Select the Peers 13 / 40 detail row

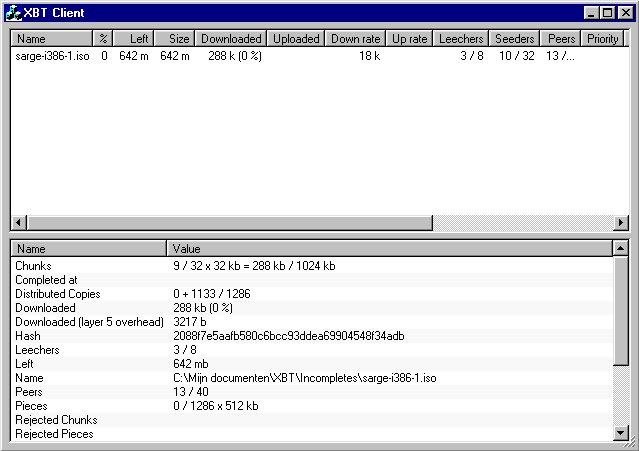(x=312, y=392)
